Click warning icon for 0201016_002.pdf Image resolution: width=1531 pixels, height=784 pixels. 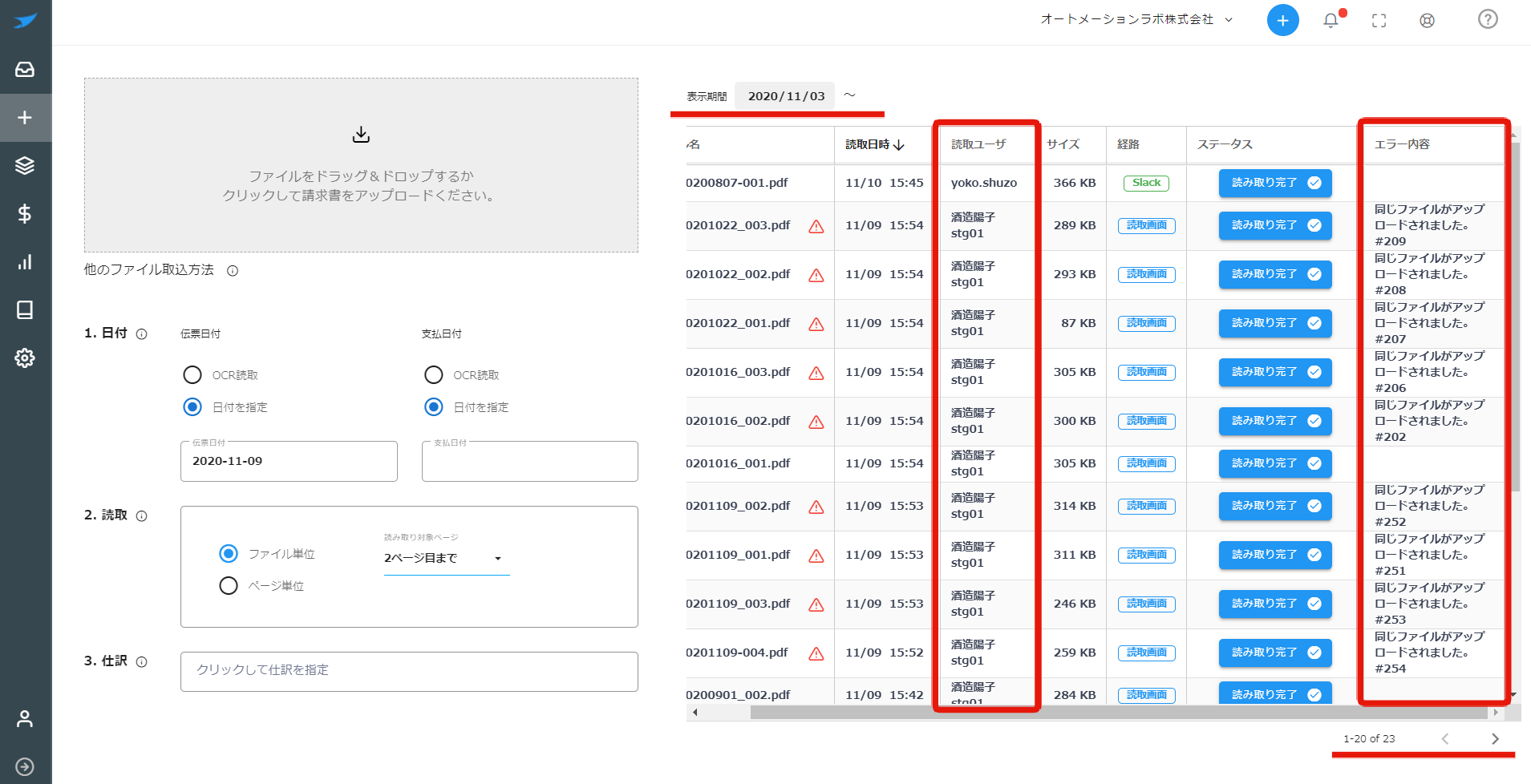pyautogui.click(x=816, y=422)
